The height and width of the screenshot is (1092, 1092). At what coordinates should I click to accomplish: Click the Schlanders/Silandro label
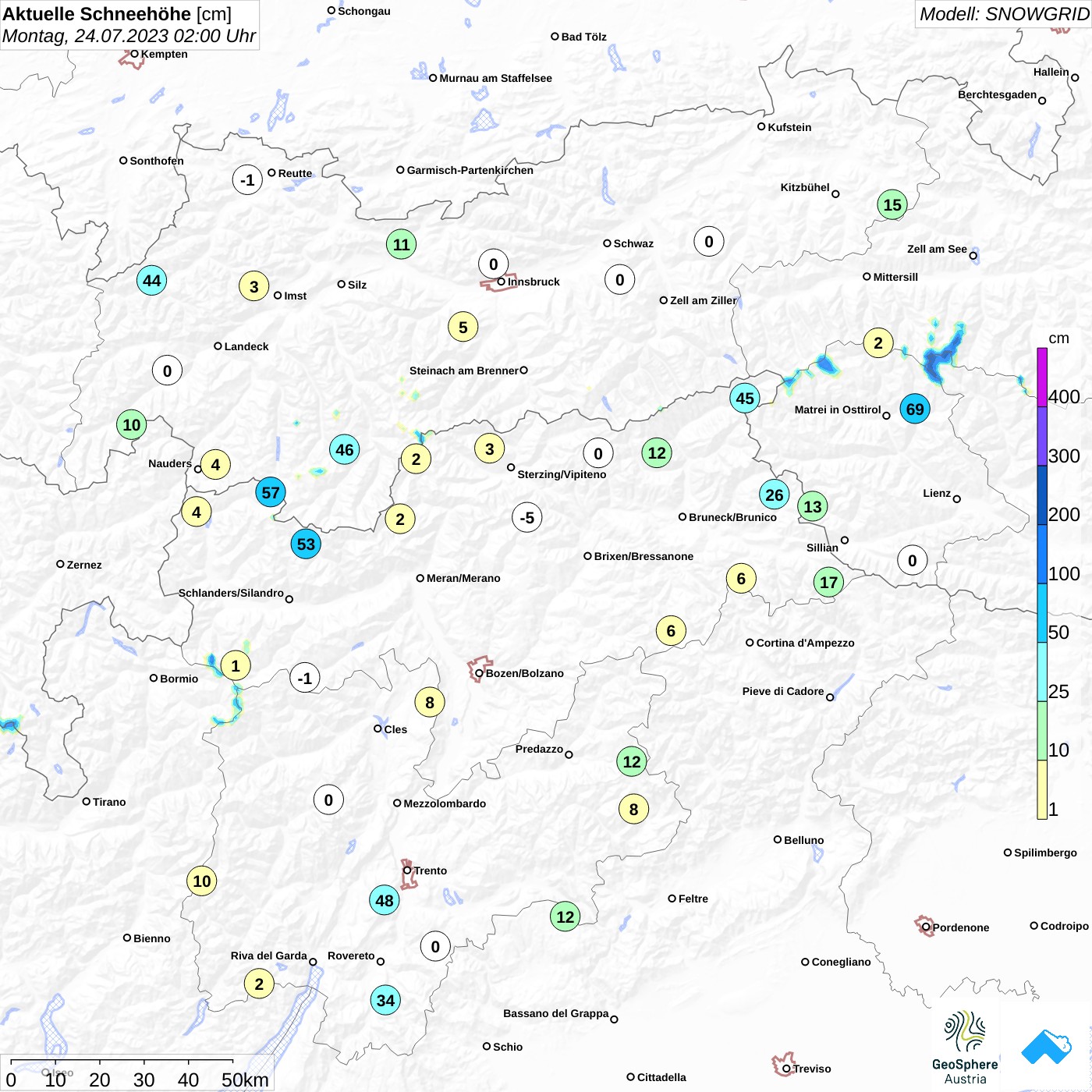[x=231, y=593]
